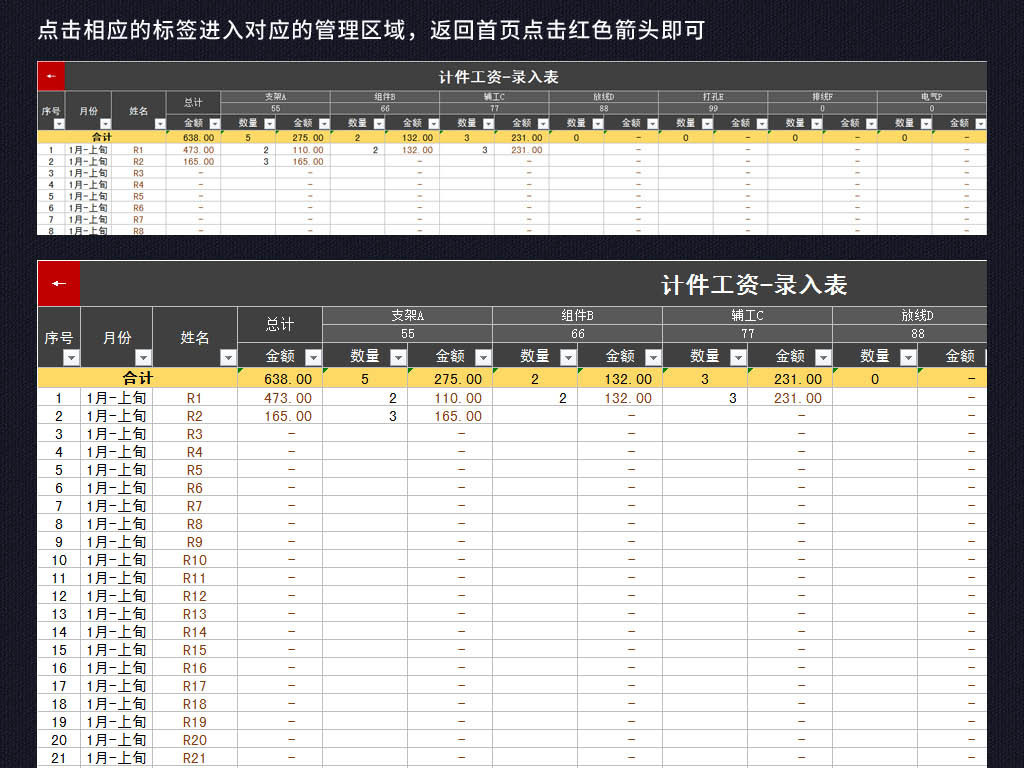Viewport: 1024px width, 768px height.
Task: Open the 组件B 金额 filter dropdown in the large lower table
Action: (653, 357)
